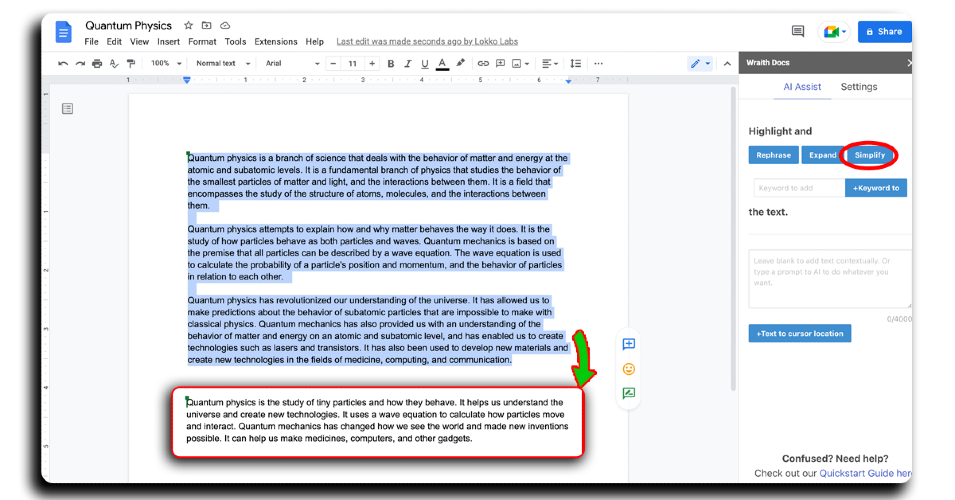
Task: Click the Rephrase button
Action: click(774, 155)
